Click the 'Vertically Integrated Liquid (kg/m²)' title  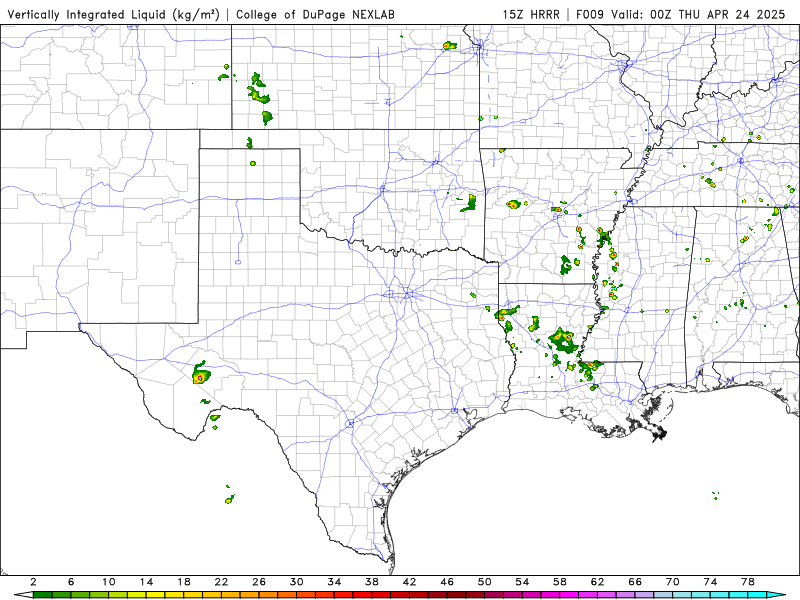pyautogui.click(x=113, y=15)
